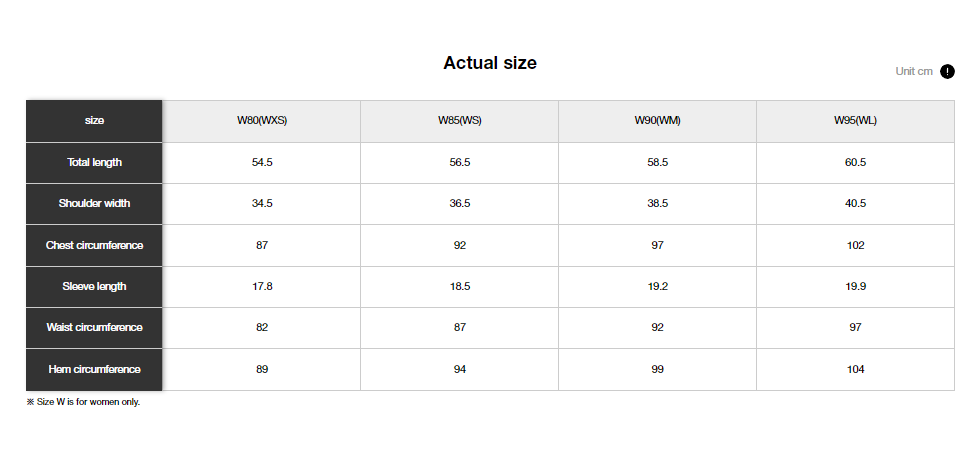This screenshot has height=471, width=976.
Task: Click the Chest circumference value 102
Action: [855, 245]
